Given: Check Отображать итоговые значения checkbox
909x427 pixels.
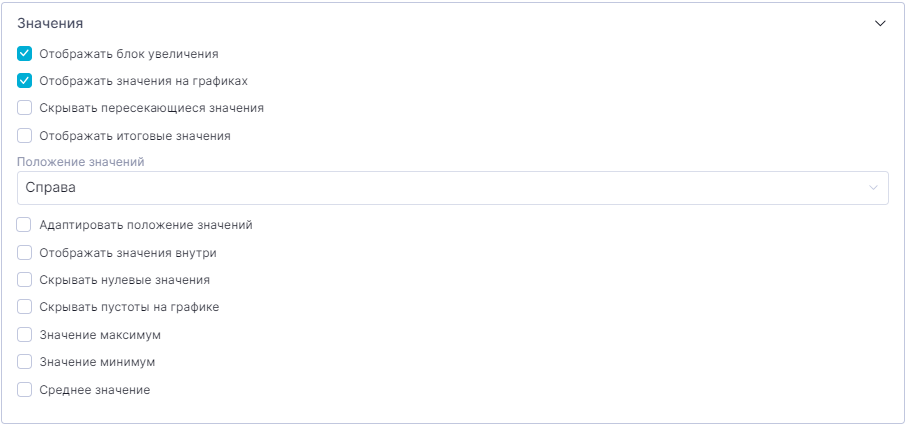Looking at the screenshot, I should tap(25, 135).
